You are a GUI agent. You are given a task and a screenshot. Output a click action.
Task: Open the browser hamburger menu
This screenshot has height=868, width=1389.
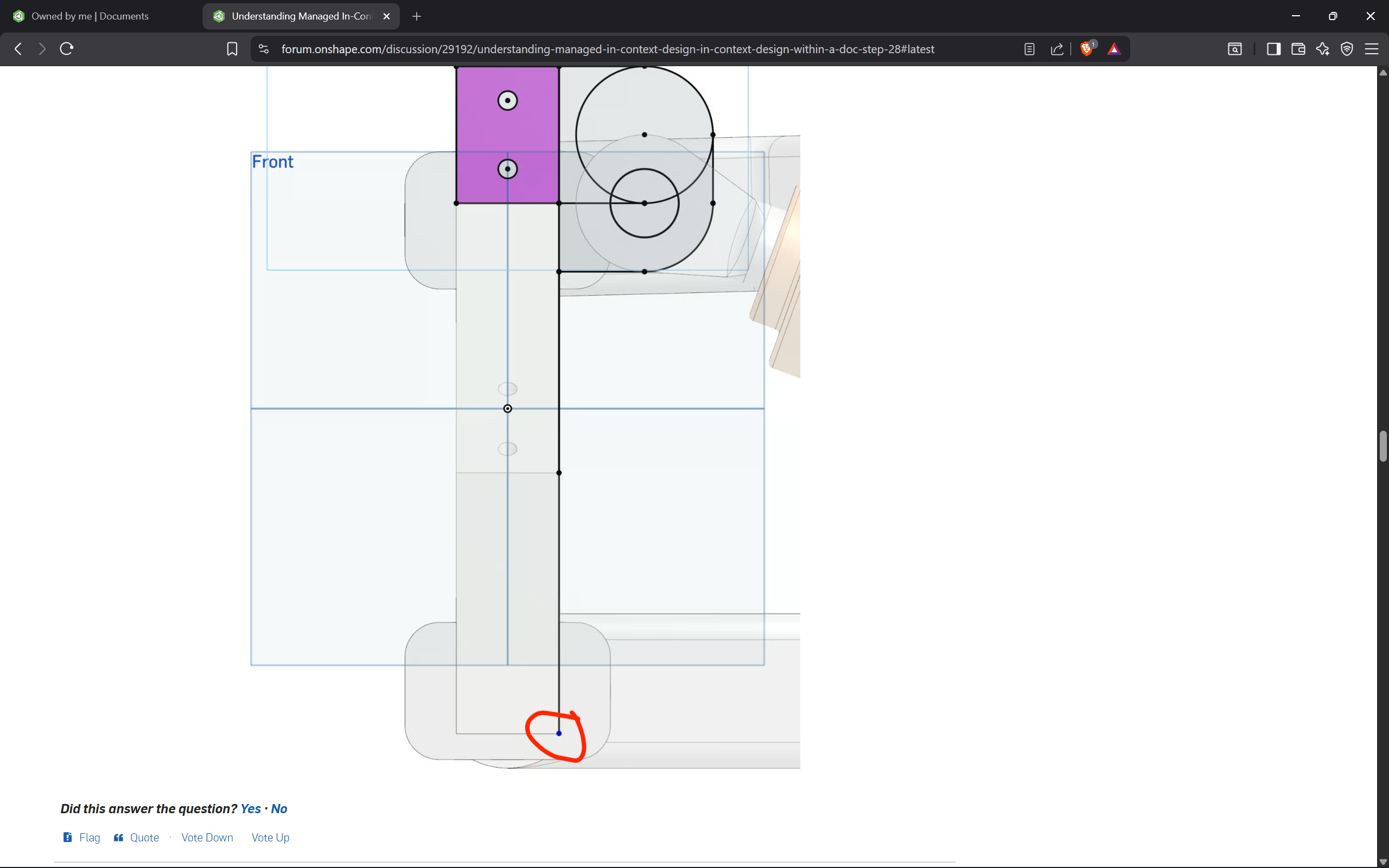pyautogui.click(x=1371, y=49)
